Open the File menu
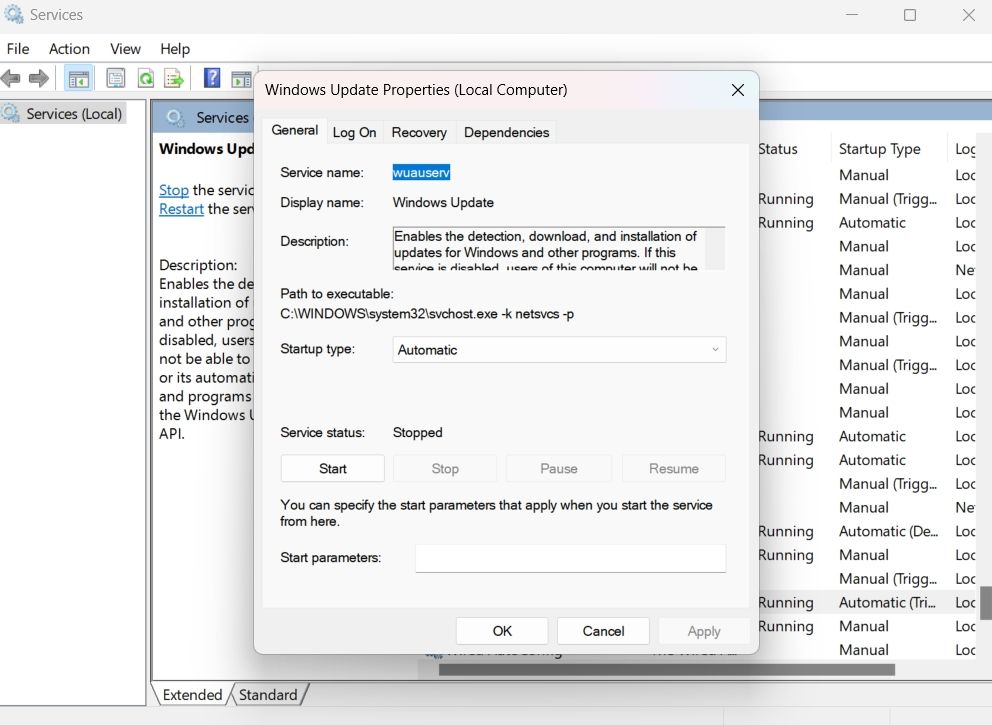This screenshot has width=992, height=725. click(18, 49)
